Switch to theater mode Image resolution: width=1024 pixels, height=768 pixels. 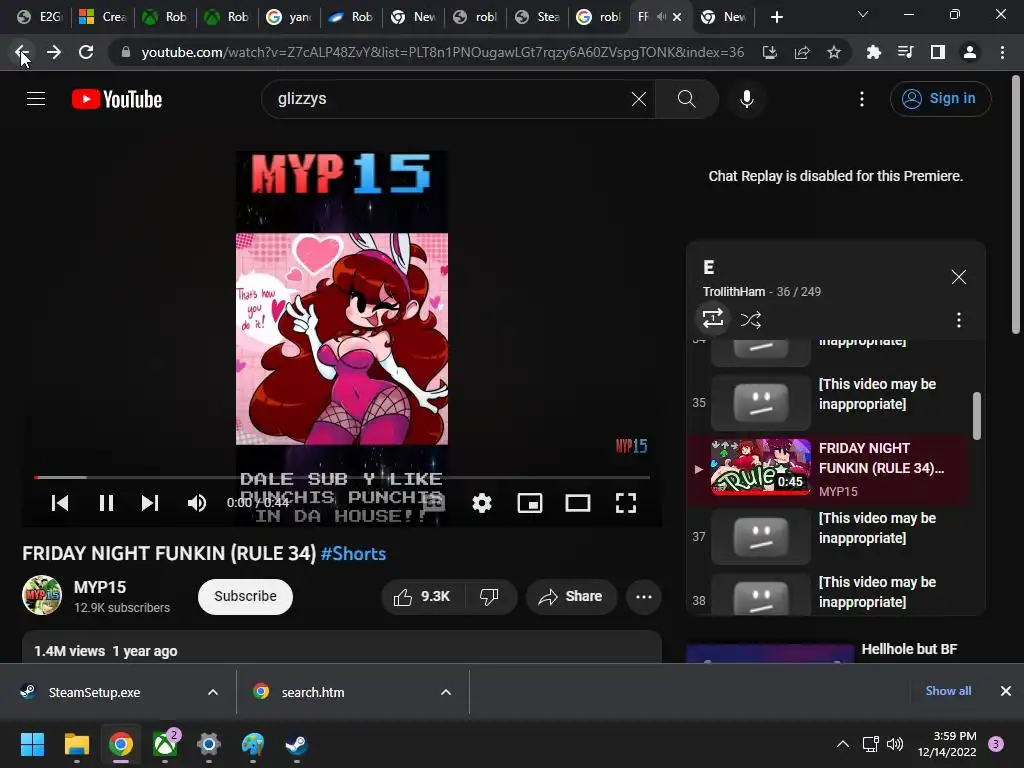578,503
